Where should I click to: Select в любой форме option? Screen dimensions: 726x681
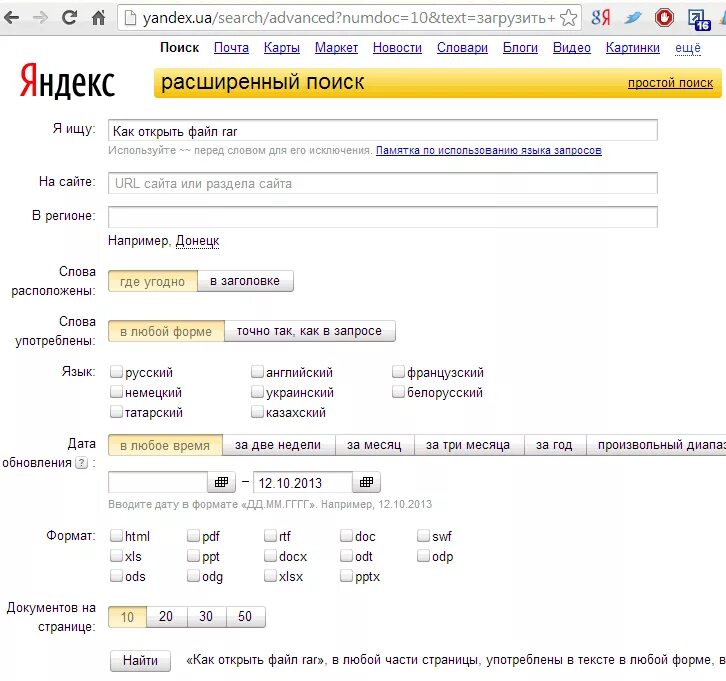166,331
